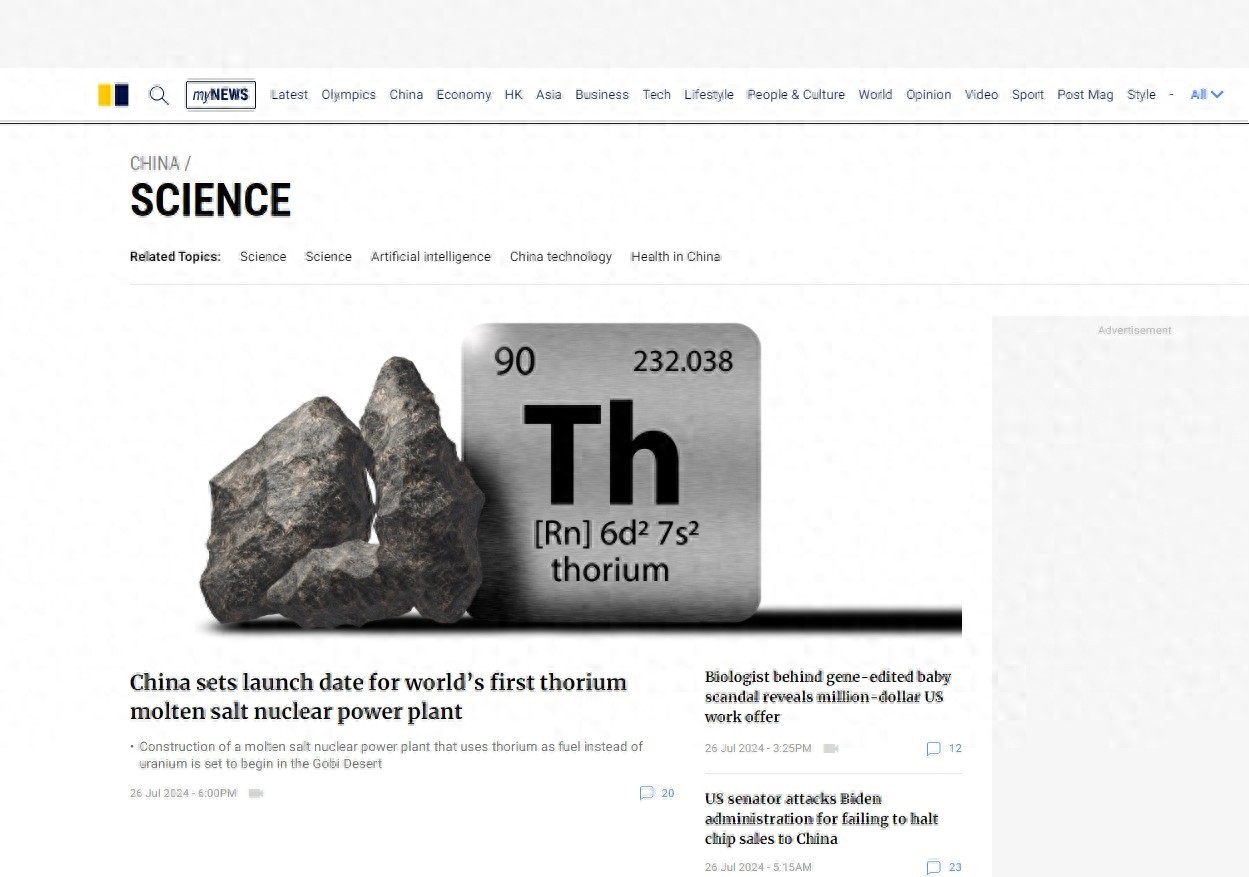Open the Health in China topic

675,257
